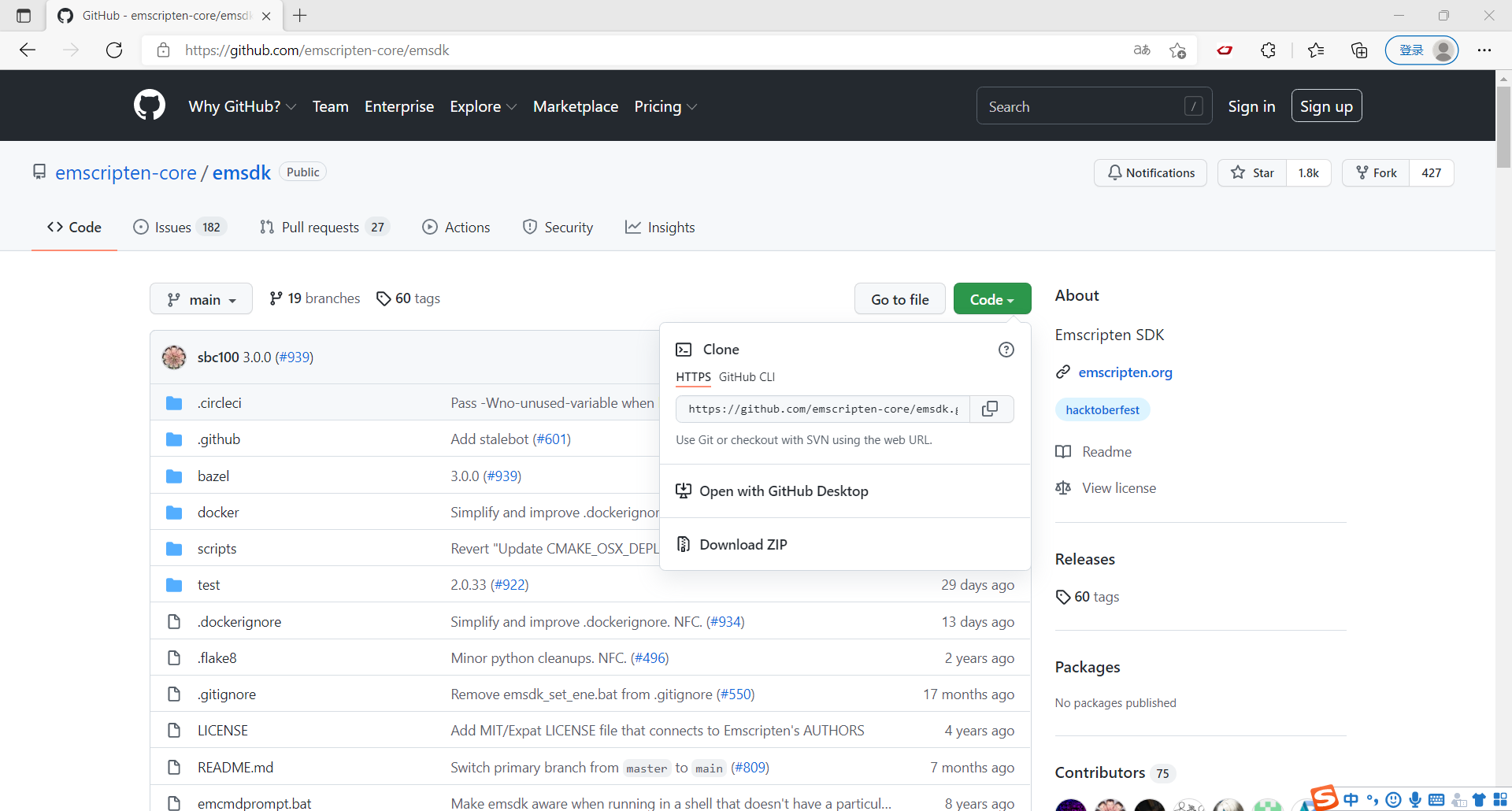Viewport: 1512px width, 811px height.
Task: Click the site lock icon in address bar
Action: coord(163,50)
